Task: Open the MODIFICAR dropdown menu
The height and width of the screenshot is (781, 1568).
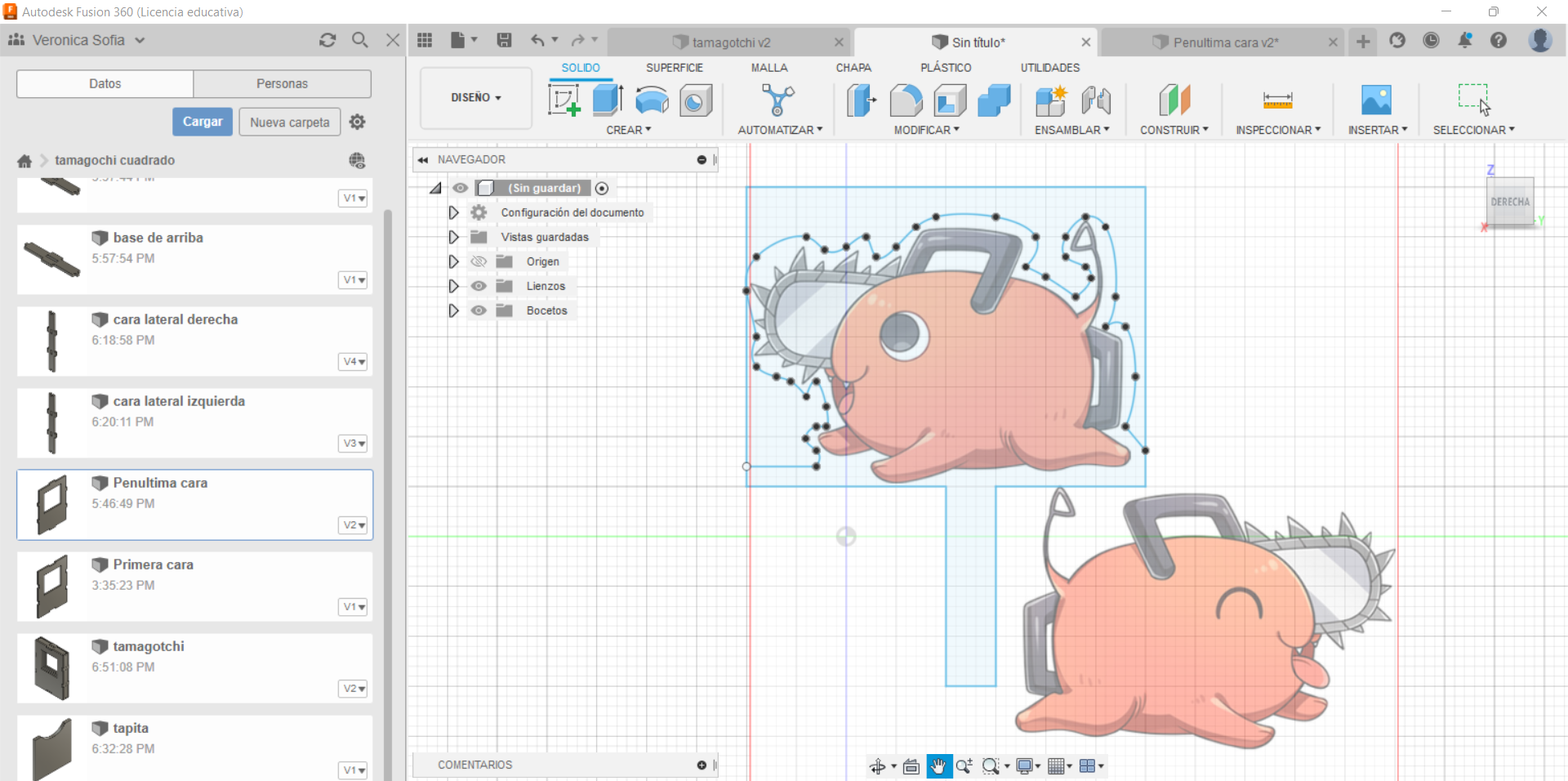Action: [x=926, y=130]
